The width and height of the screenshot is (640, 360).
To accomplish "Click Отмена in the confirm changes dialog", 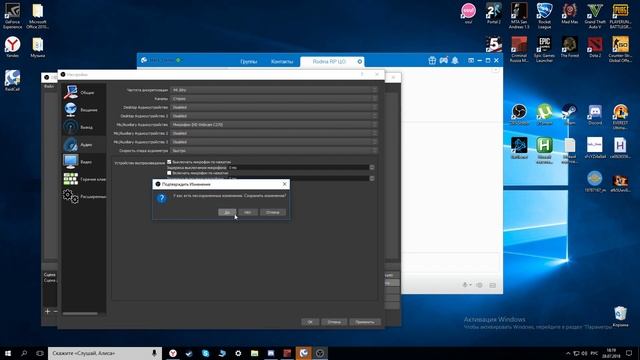I will (x=273, y=212).
